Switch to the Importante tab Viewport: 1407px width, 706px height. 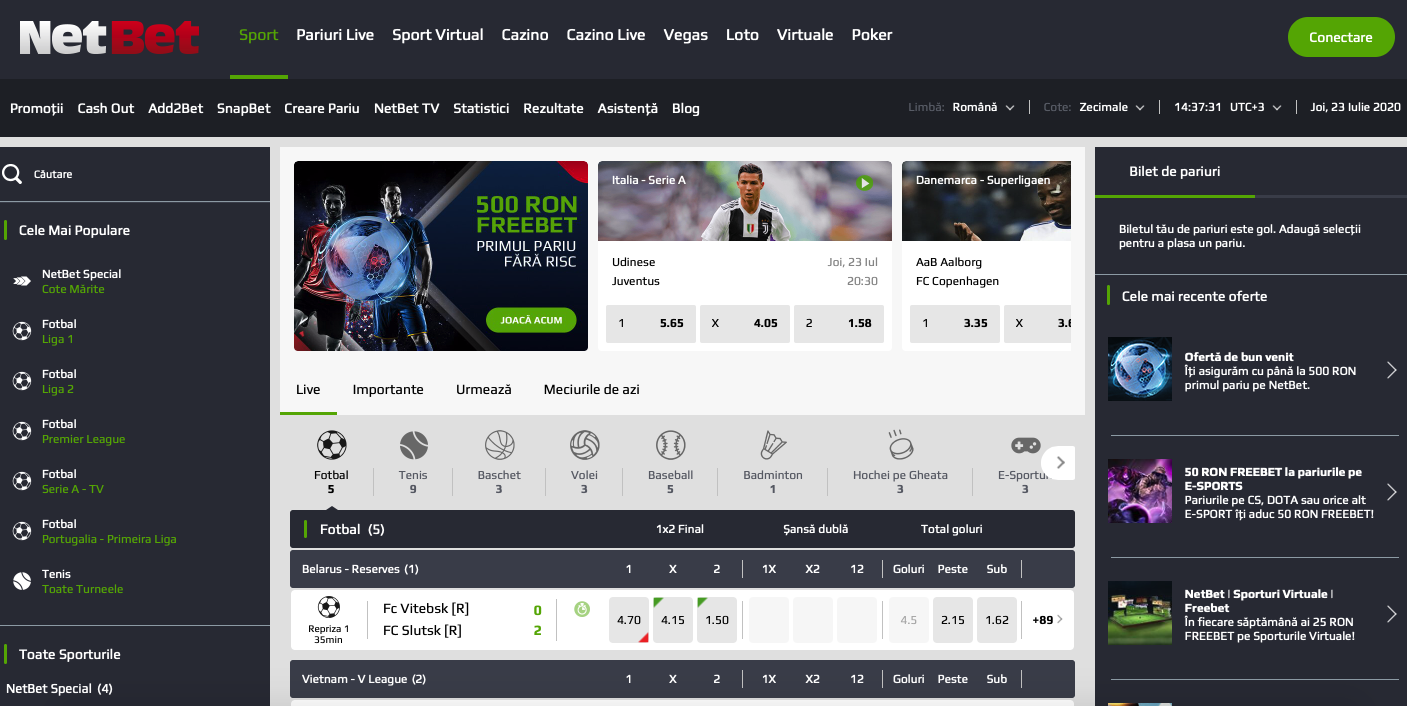[388, 389]
